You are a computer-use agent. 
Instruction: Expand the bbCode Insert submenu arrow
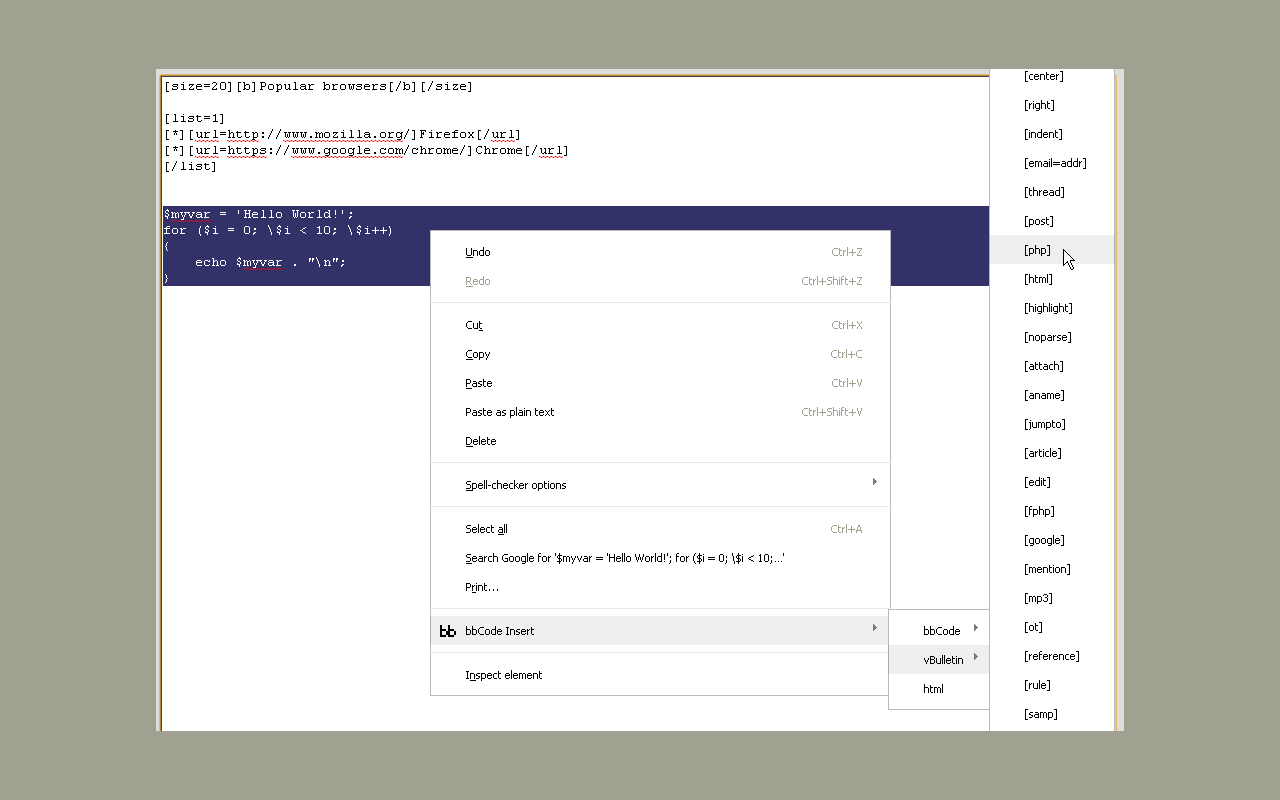(x=874, y=628)
